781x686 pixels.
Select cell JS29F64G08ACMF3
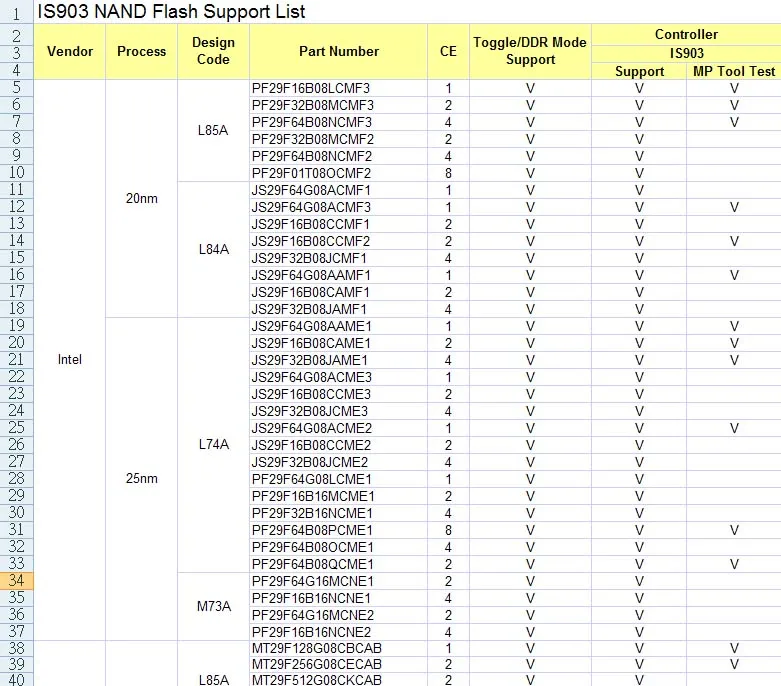pos(338,207)
